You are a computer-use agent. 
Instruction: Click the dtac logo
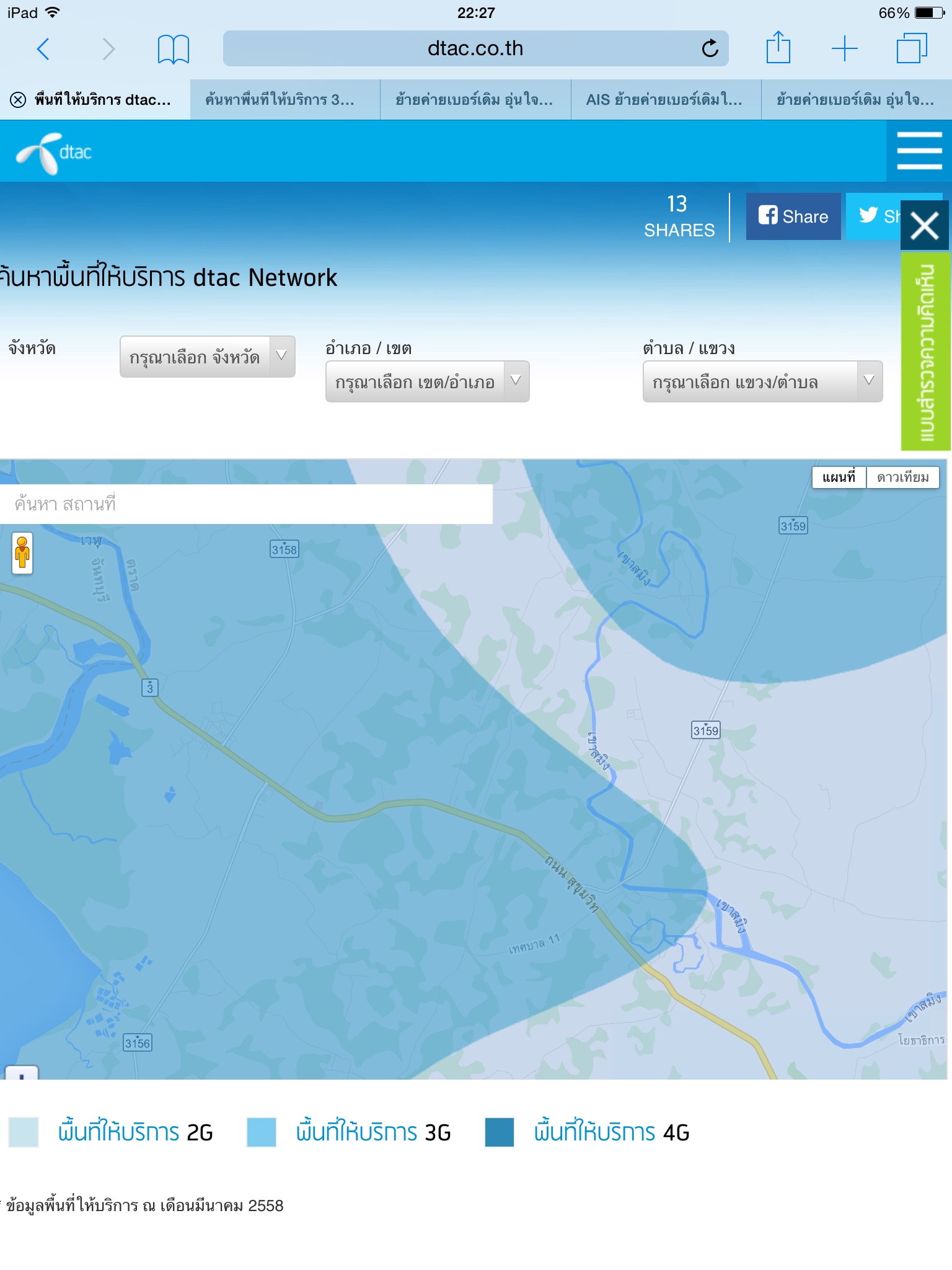tap(55, 153)
